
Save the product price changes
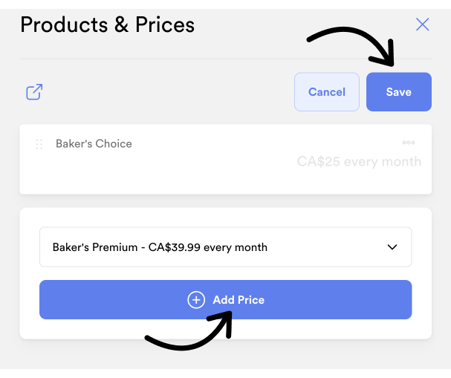coord(399,92)
